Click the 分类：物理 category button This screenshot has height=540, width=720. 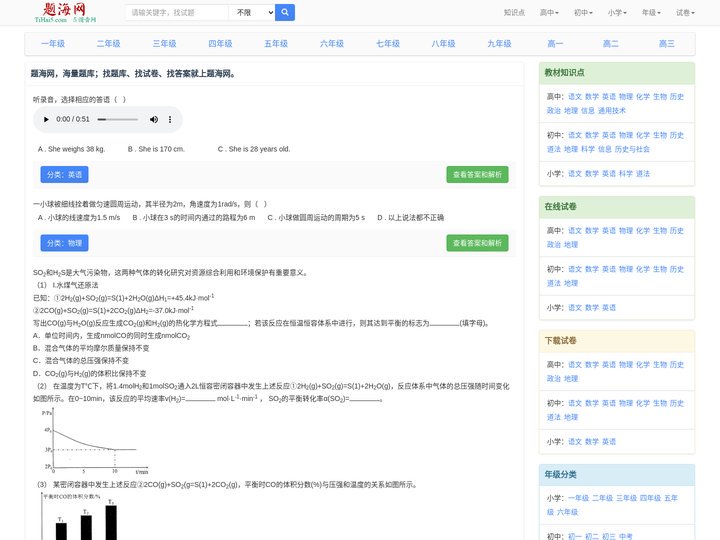[64, 243]
